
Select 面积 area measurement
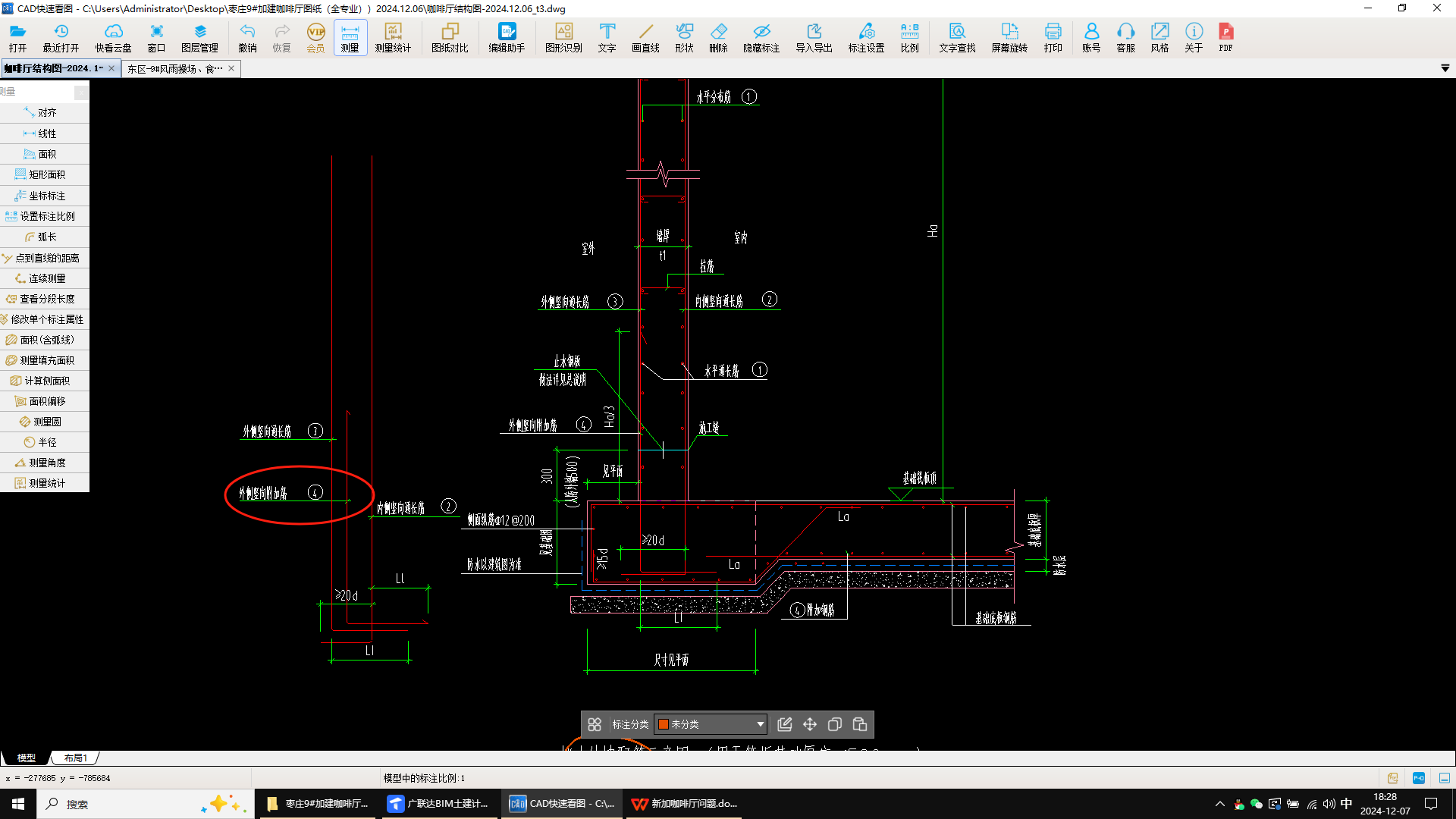(45, 154)
